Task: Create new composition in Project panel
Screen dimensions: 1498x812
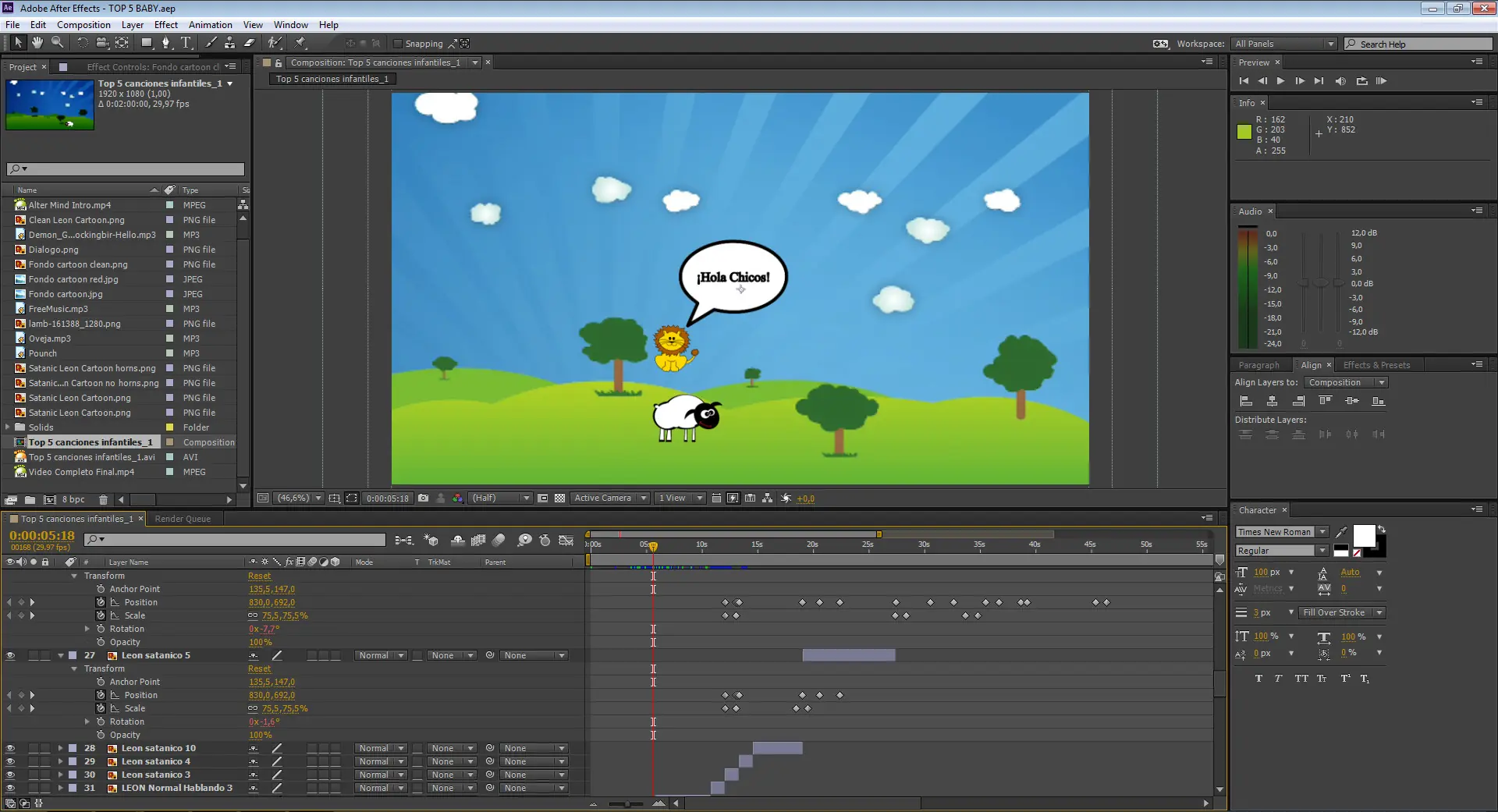Action: click(x=49, y=500)
